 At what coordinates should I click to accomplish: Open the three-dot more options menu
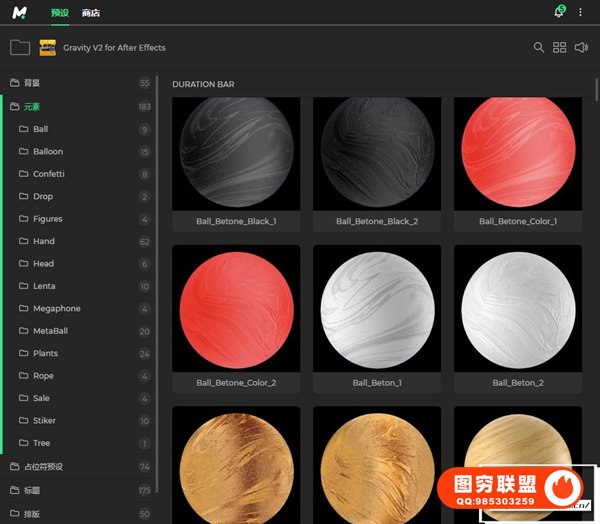point(581,12)
